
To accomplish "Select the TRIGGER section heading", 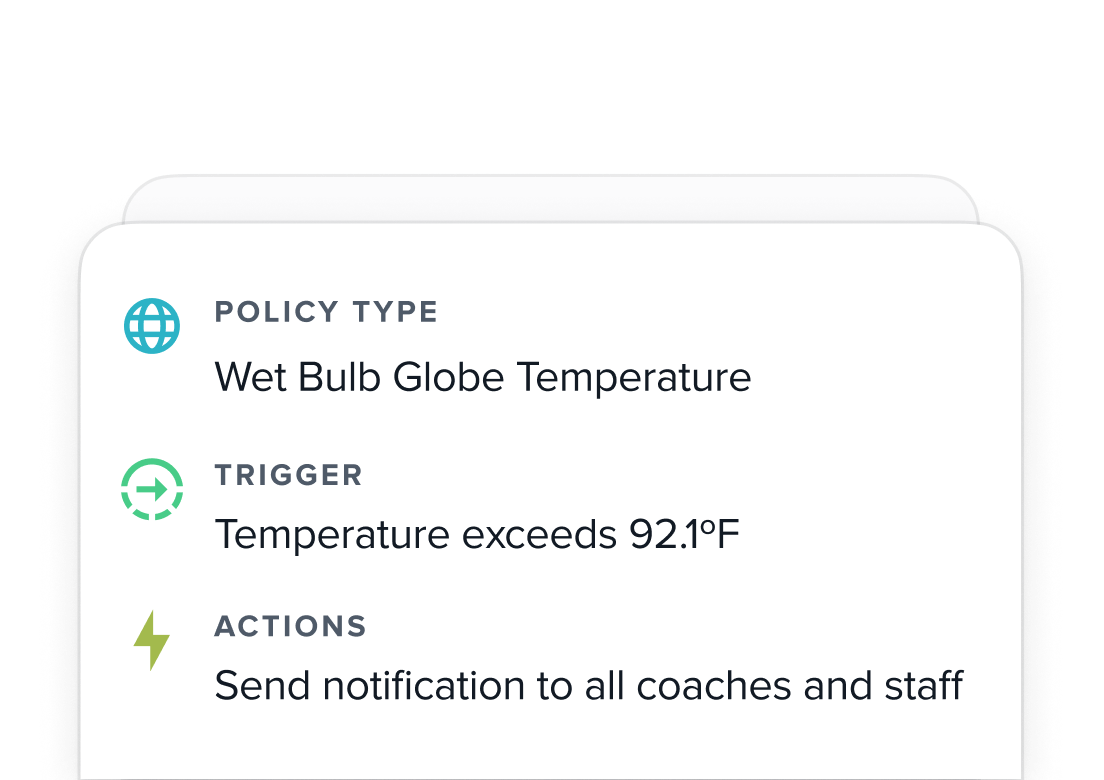I will tap(288, 475).
